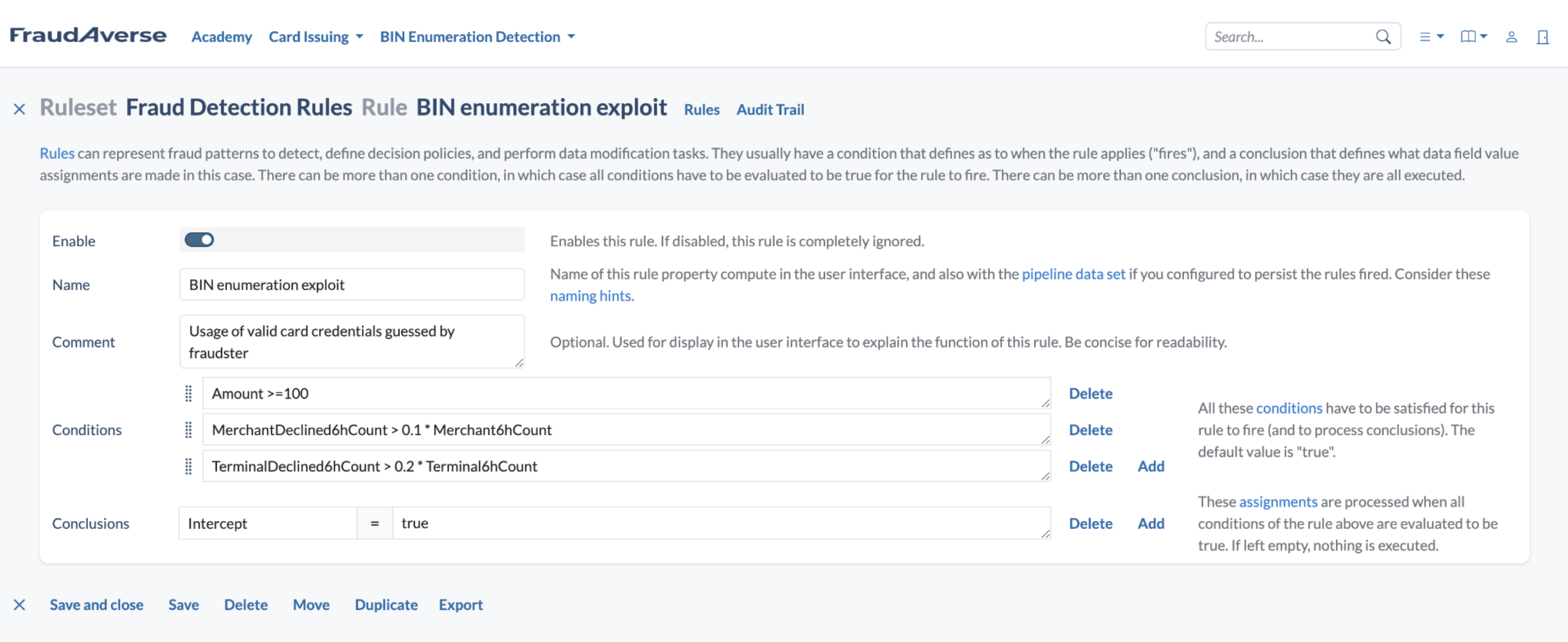The width and height of the screenshot is (1568, 642).
Task: Open the pipeline data set link
Action: coord(1073,274)
